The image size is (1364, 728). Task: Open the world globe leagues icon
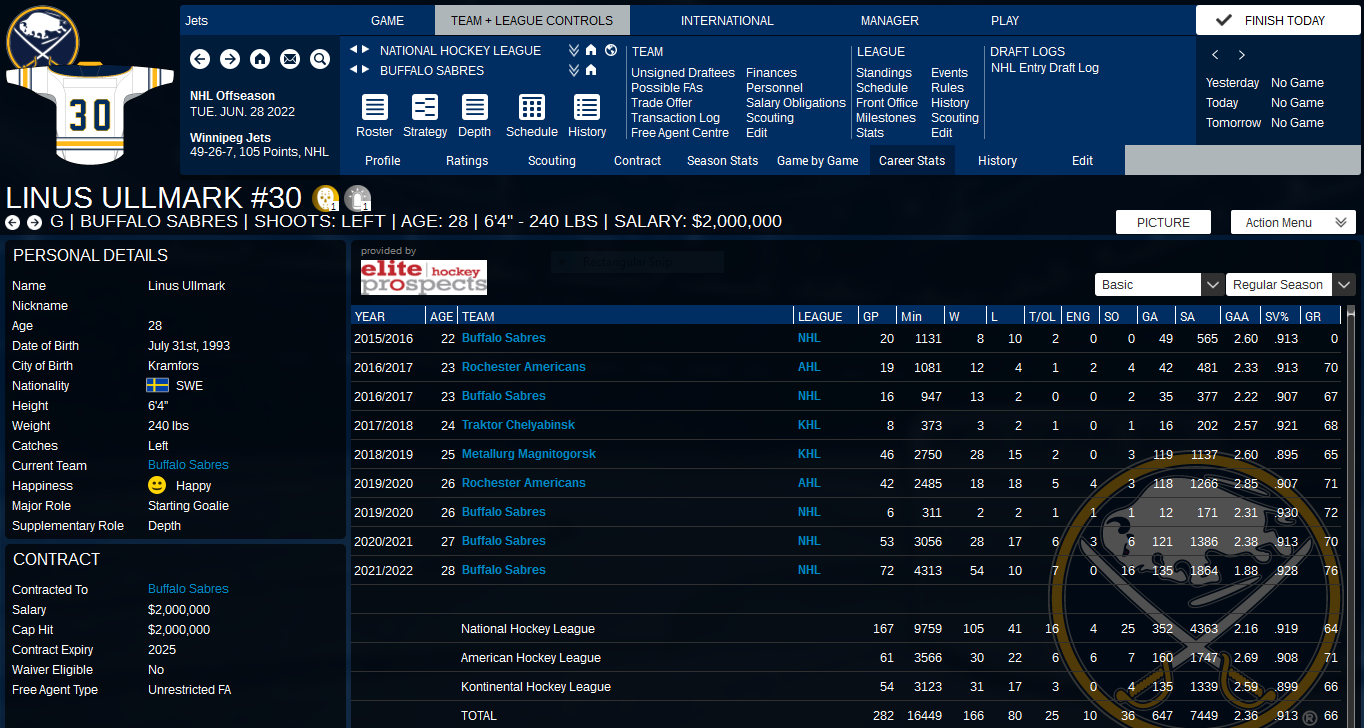coord(611,50)
